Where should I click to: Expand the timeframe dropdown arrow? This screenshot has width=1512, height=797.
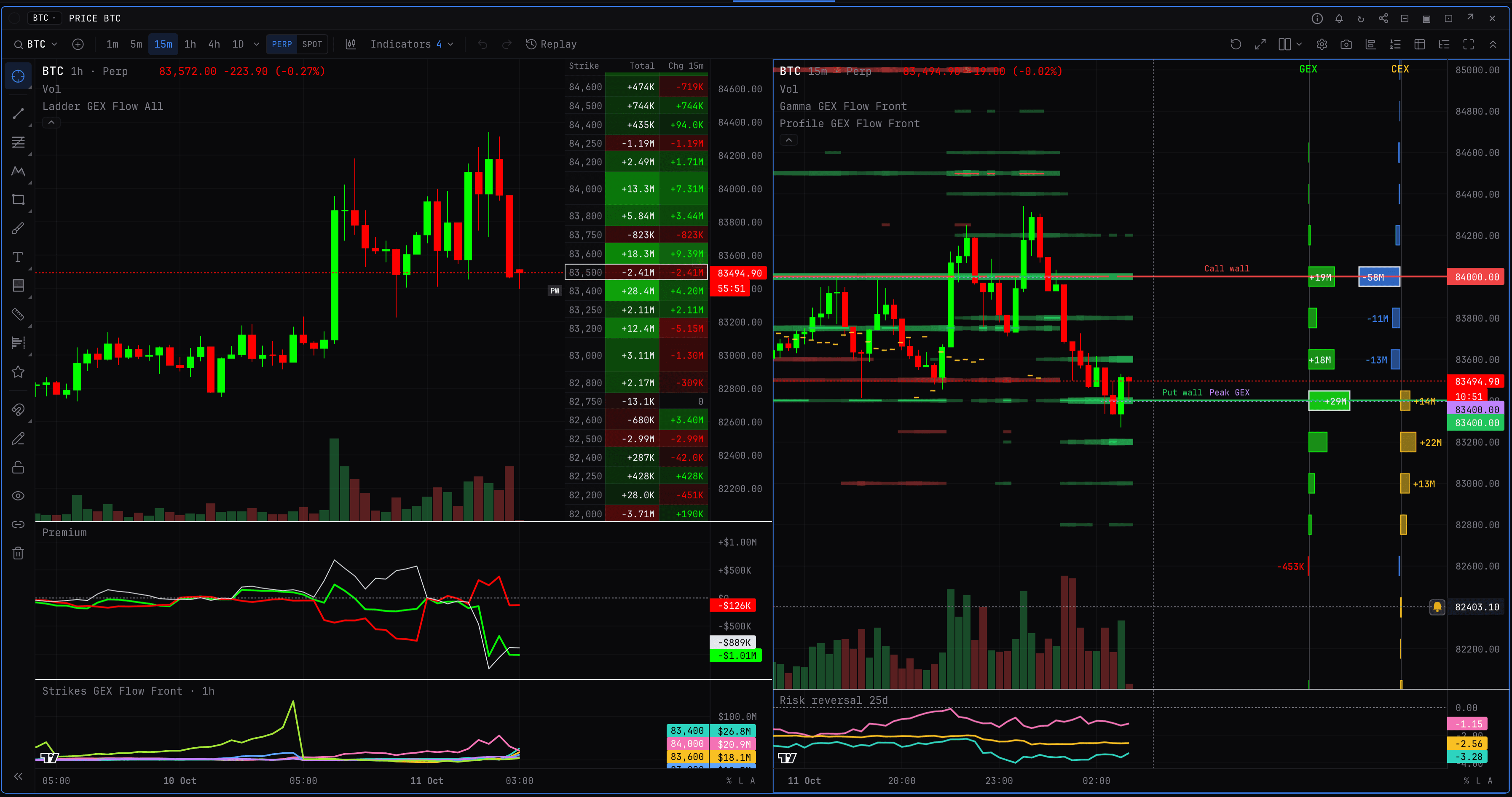[x=257, y=44]
